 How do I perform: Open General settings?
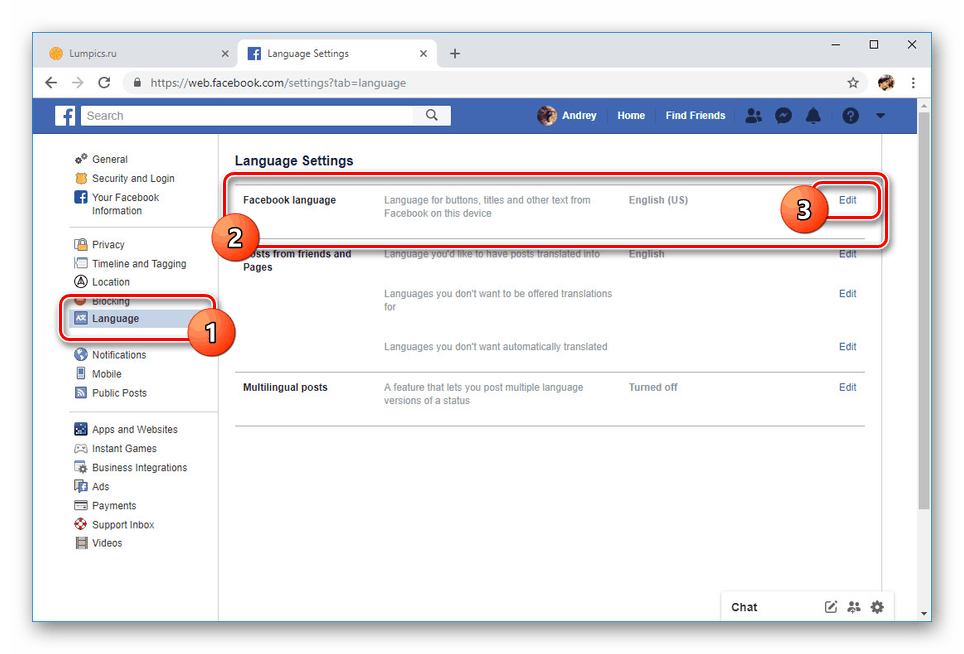109,159
